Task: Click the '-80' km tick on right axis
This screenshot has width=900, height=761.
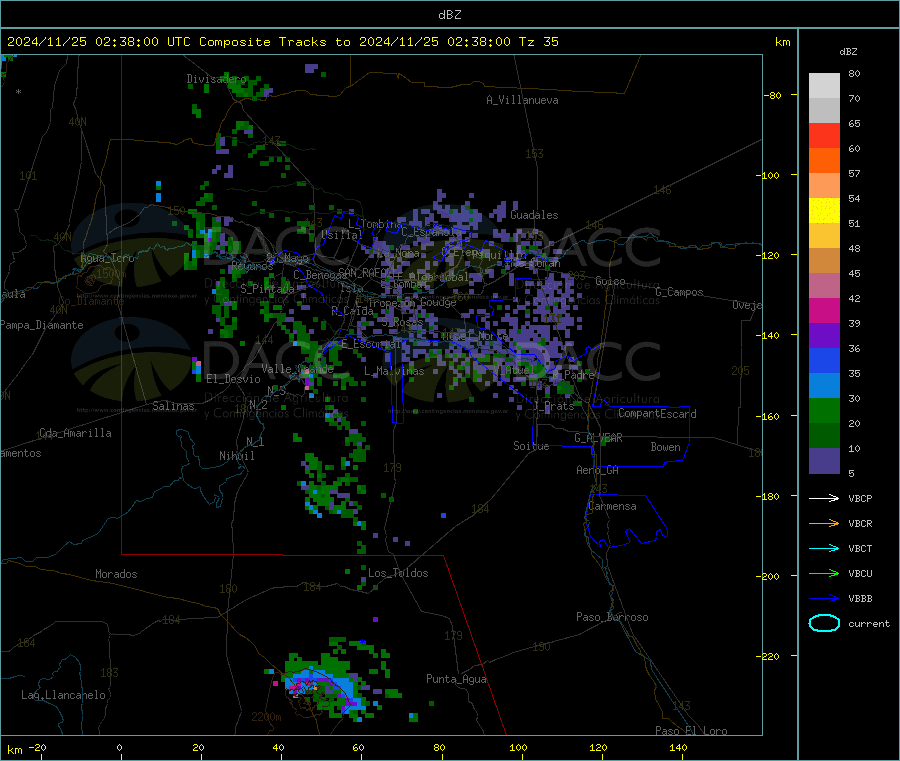Action: (772, 95)
